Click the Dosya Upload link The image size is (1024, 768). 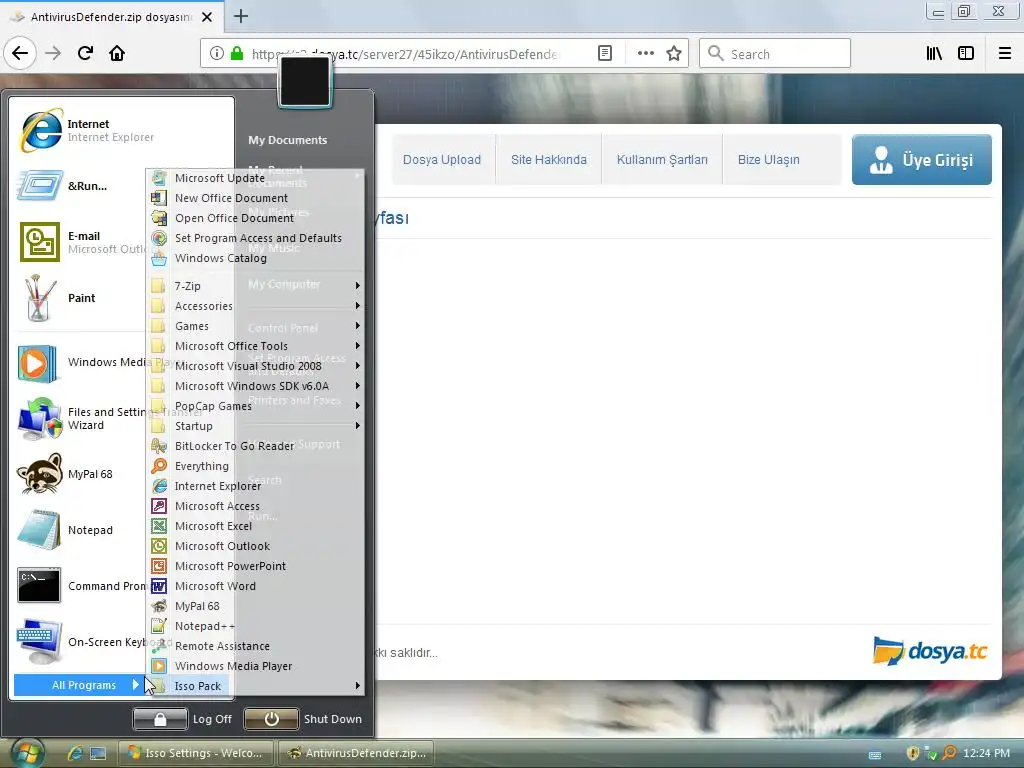[x=442, y=160]
